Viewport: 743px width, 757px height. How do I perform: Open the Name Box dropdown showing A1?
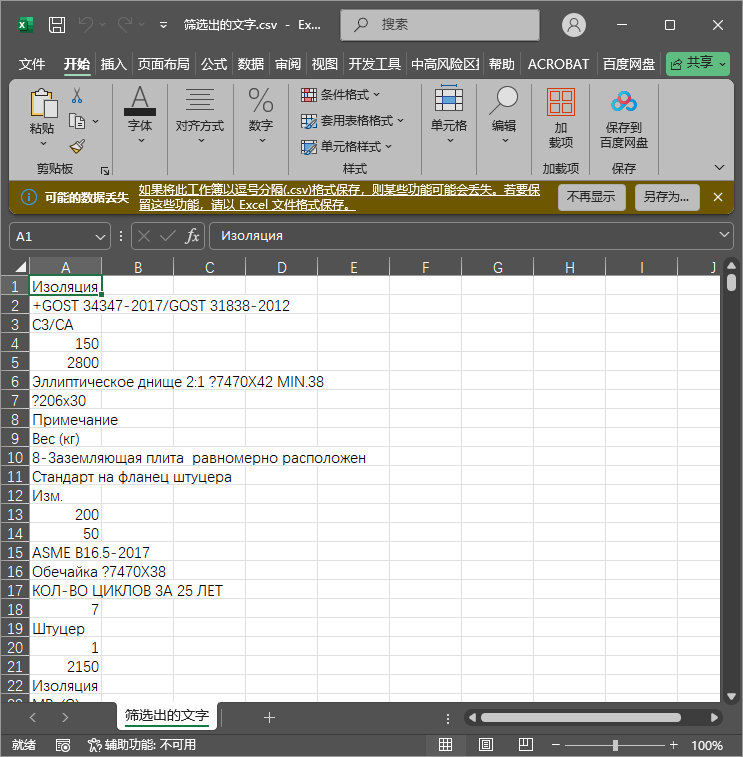coord(100,237)
